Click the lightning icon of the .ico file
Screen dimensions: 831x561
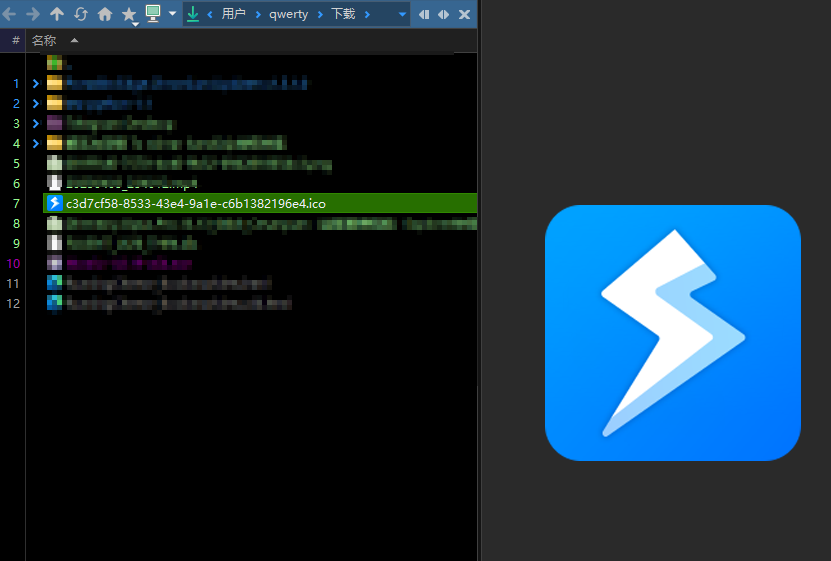tap(55, 203)
